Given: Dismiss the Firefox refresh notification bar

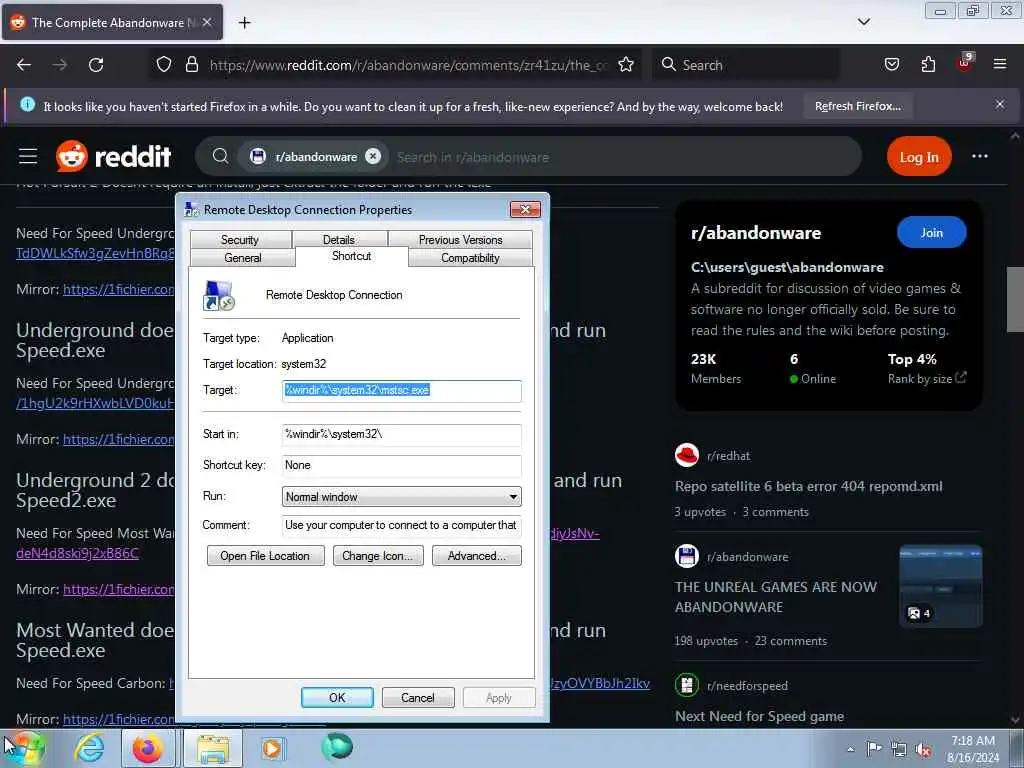Looking at the screenshot, I should [1000, 104].
